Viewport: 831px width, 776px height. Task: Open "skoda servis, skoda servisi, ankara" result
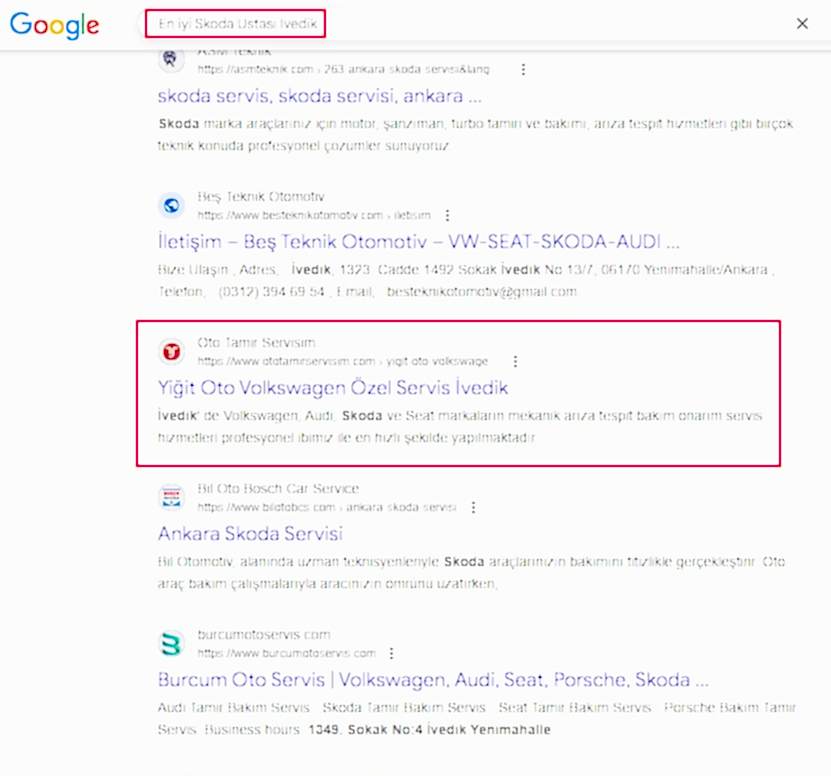320,97
